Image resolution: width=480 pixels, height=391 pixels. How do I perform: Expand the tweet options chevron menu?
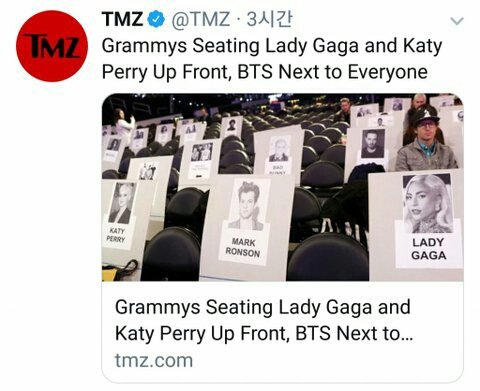pos(457,21)
